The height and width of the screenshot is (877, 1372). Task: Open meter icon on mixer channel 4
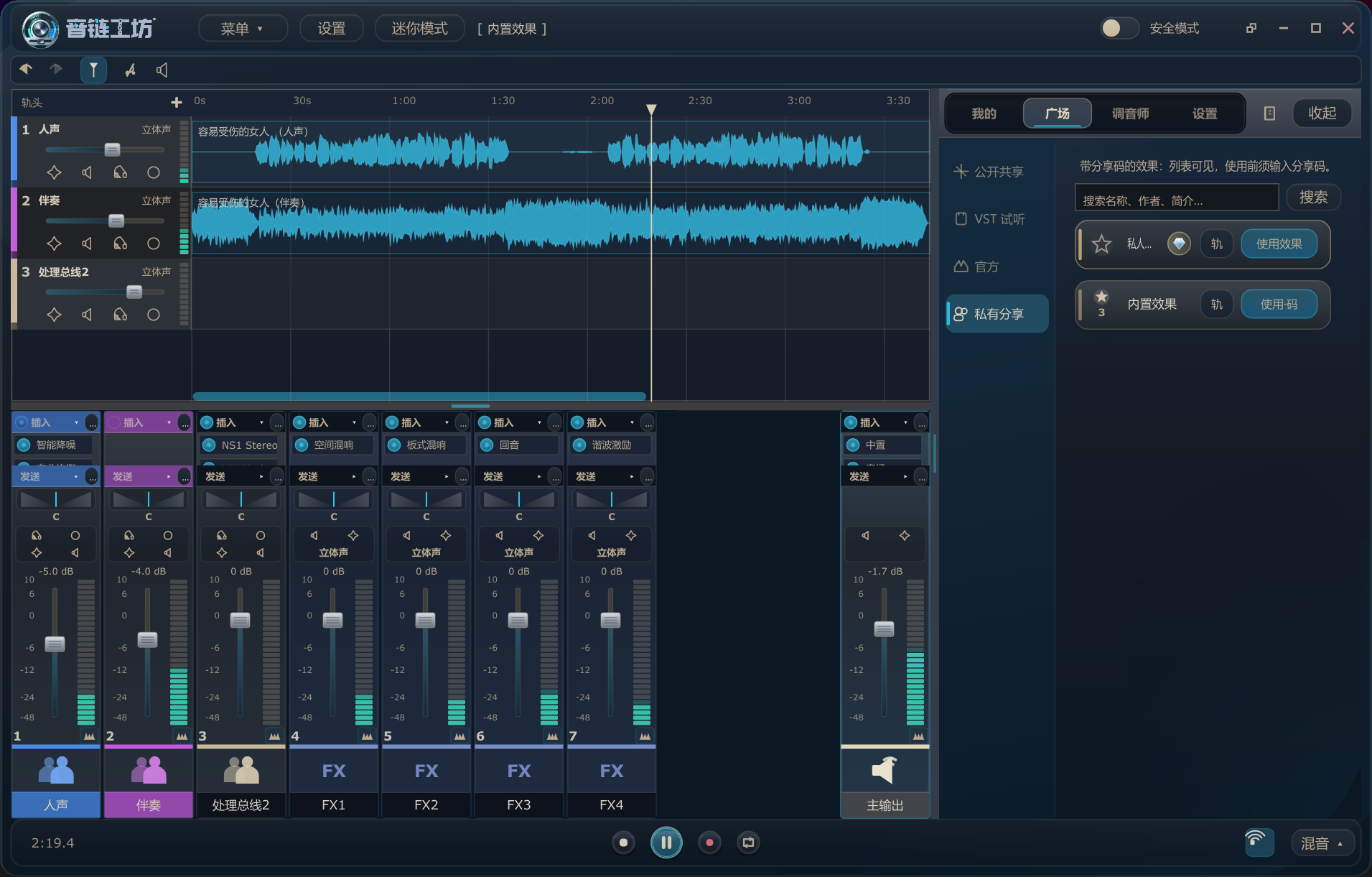click(x=367, y=736)
